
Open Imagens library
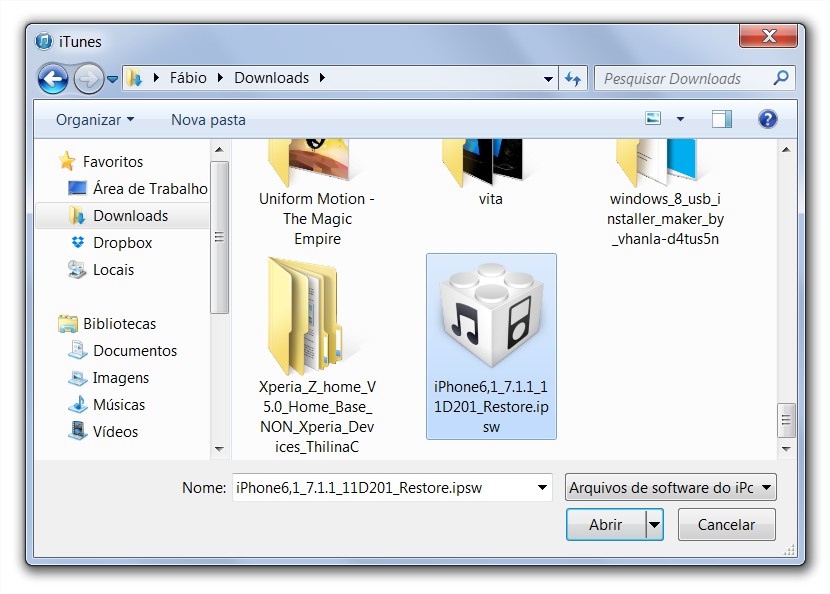click(121, 377)
